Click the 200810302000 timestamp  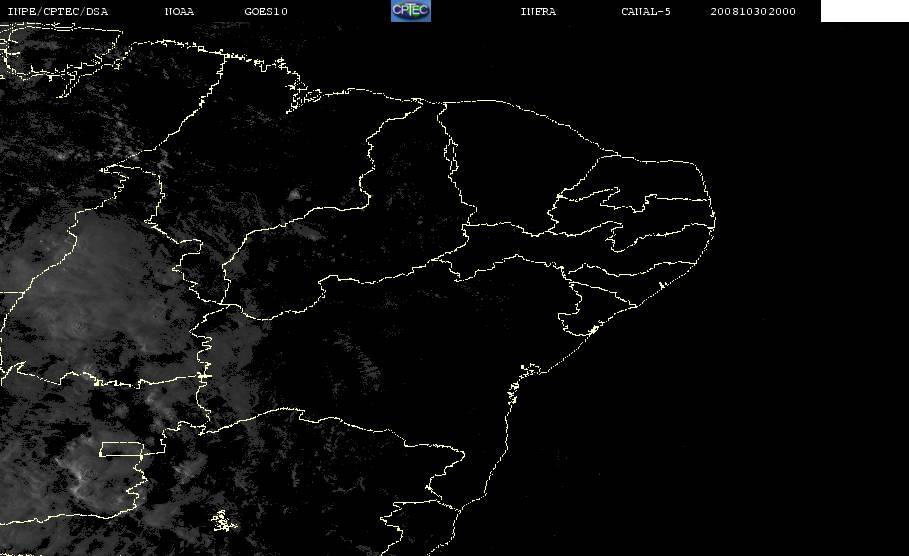coord(753,11)
